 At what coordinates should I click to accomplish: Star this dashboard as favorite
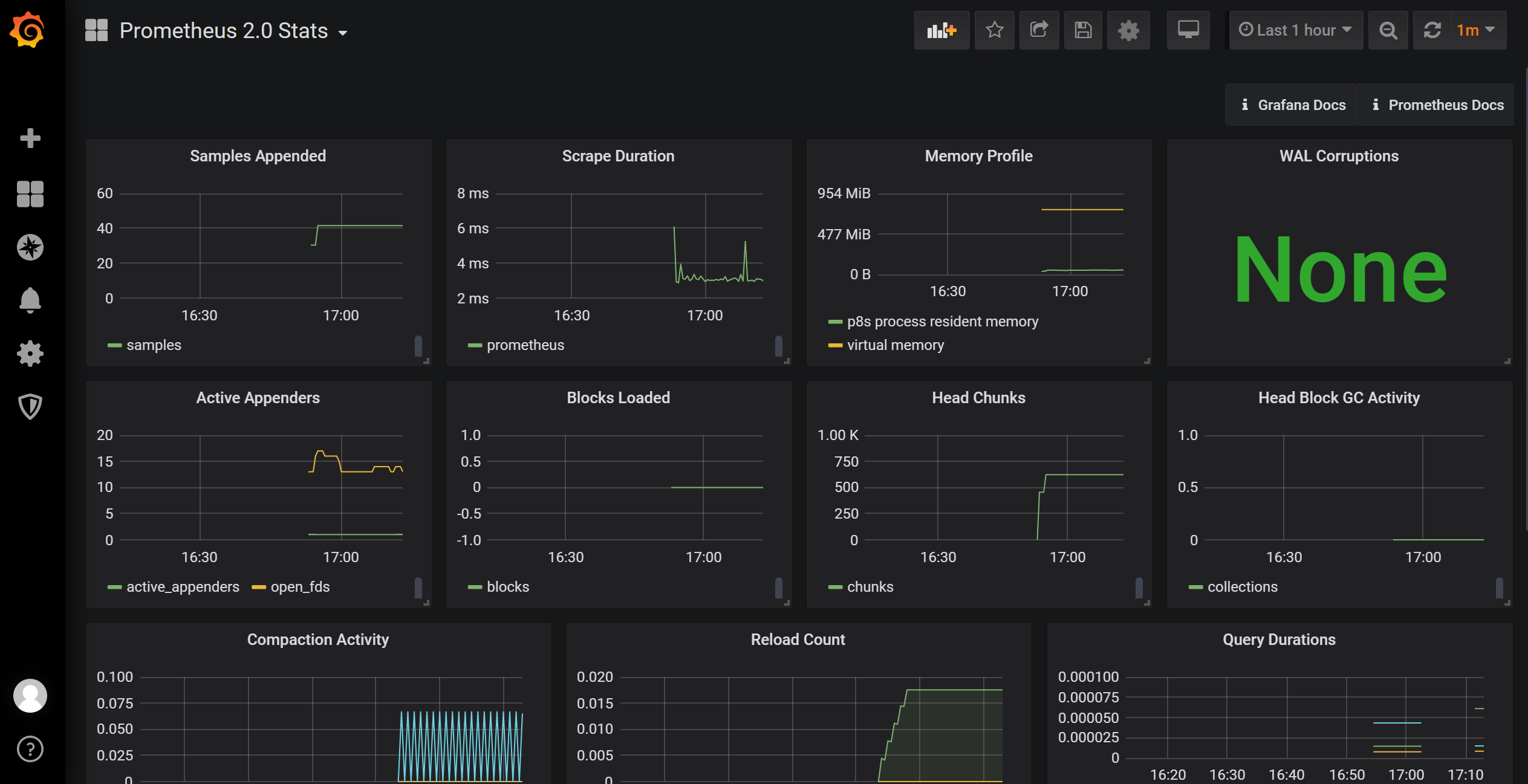click(x=994, y=30)
